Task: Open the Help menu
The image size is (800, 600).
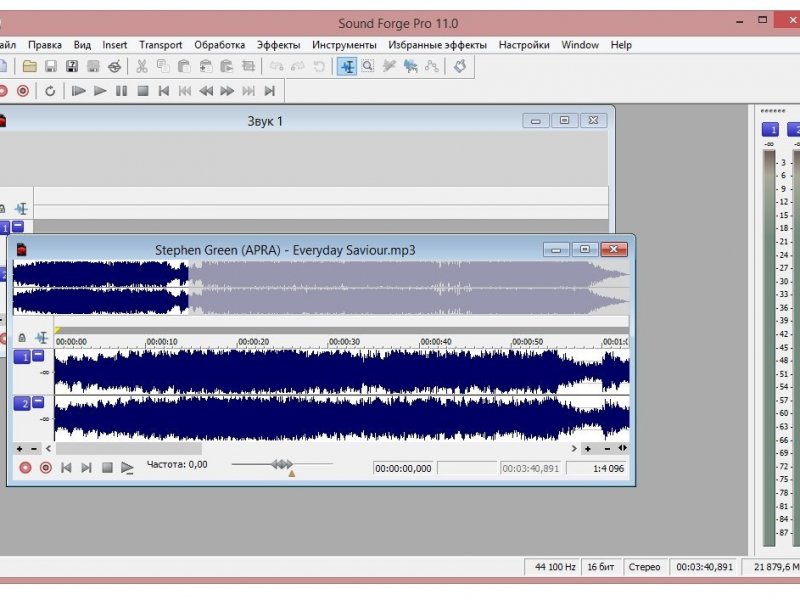Action: tap(621, 45)
